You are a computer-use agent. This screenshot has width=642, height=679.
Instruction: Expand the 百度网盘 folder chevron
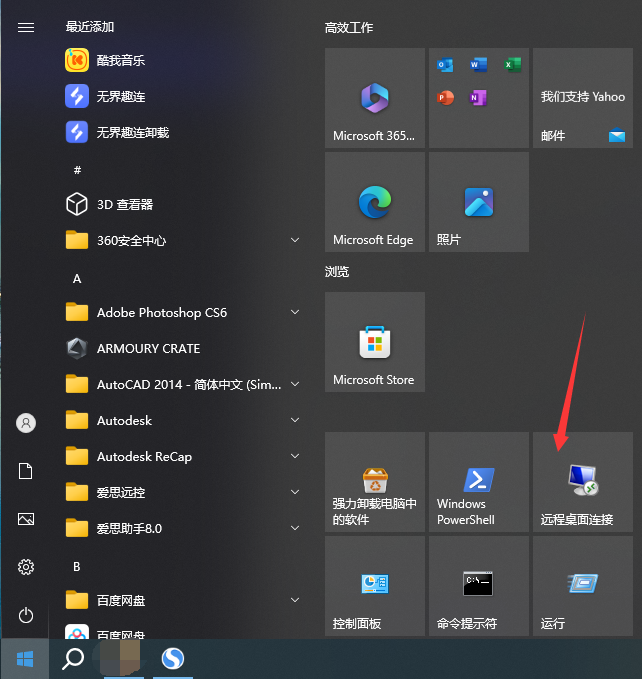[295, 600]
